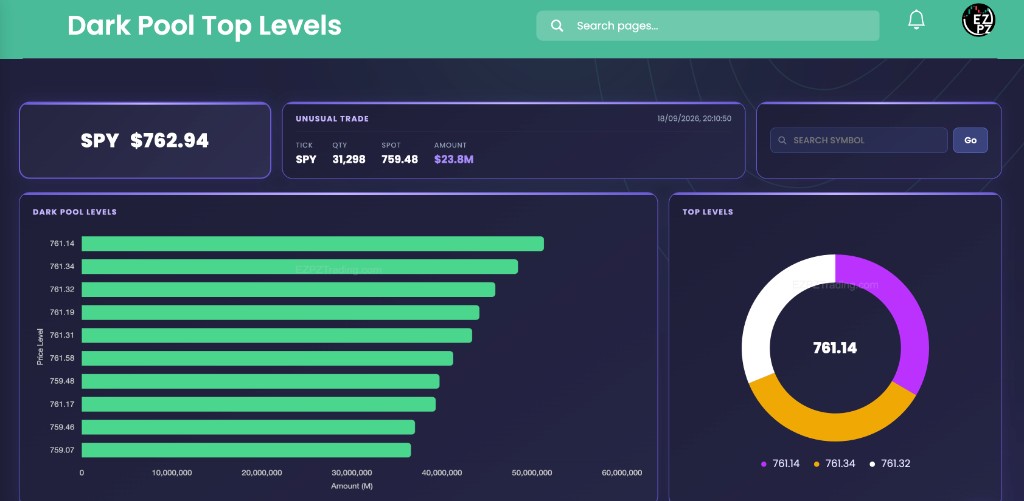Click the Dark Pool Levels panel heading

(x=74, y=212)
